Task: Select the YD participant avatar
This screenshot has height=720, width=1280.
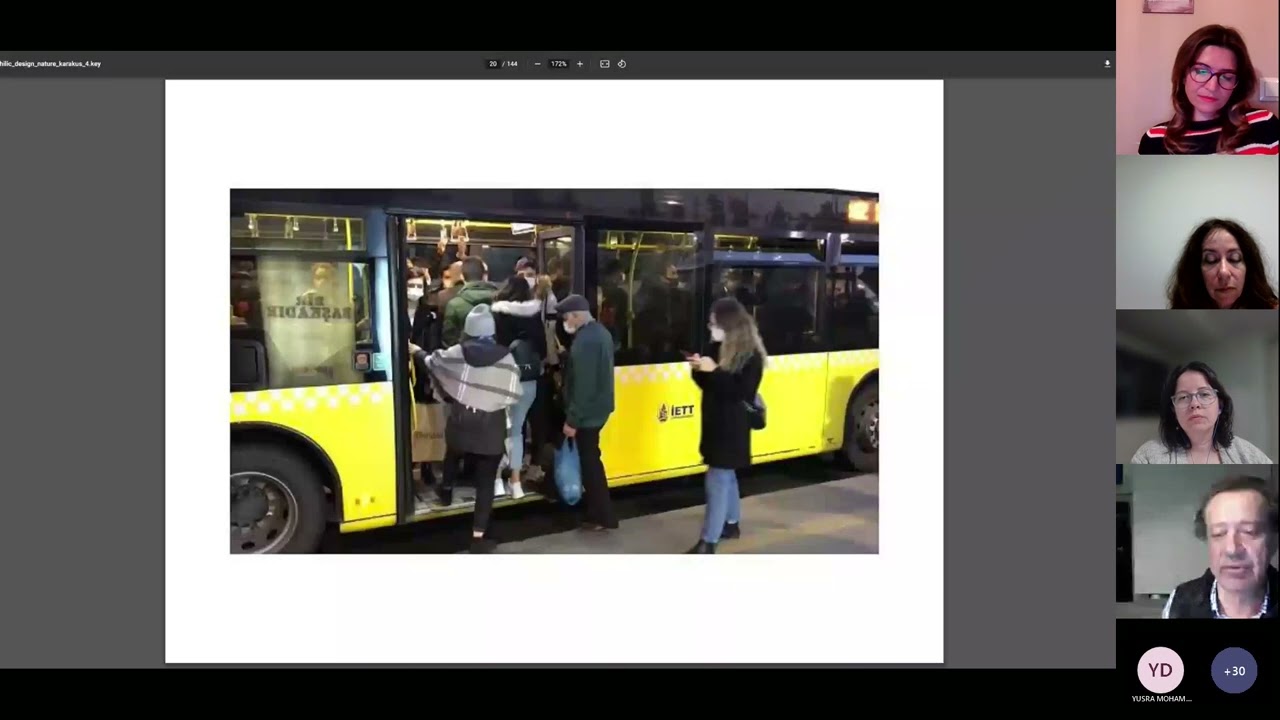Action: click(1160, 671)
